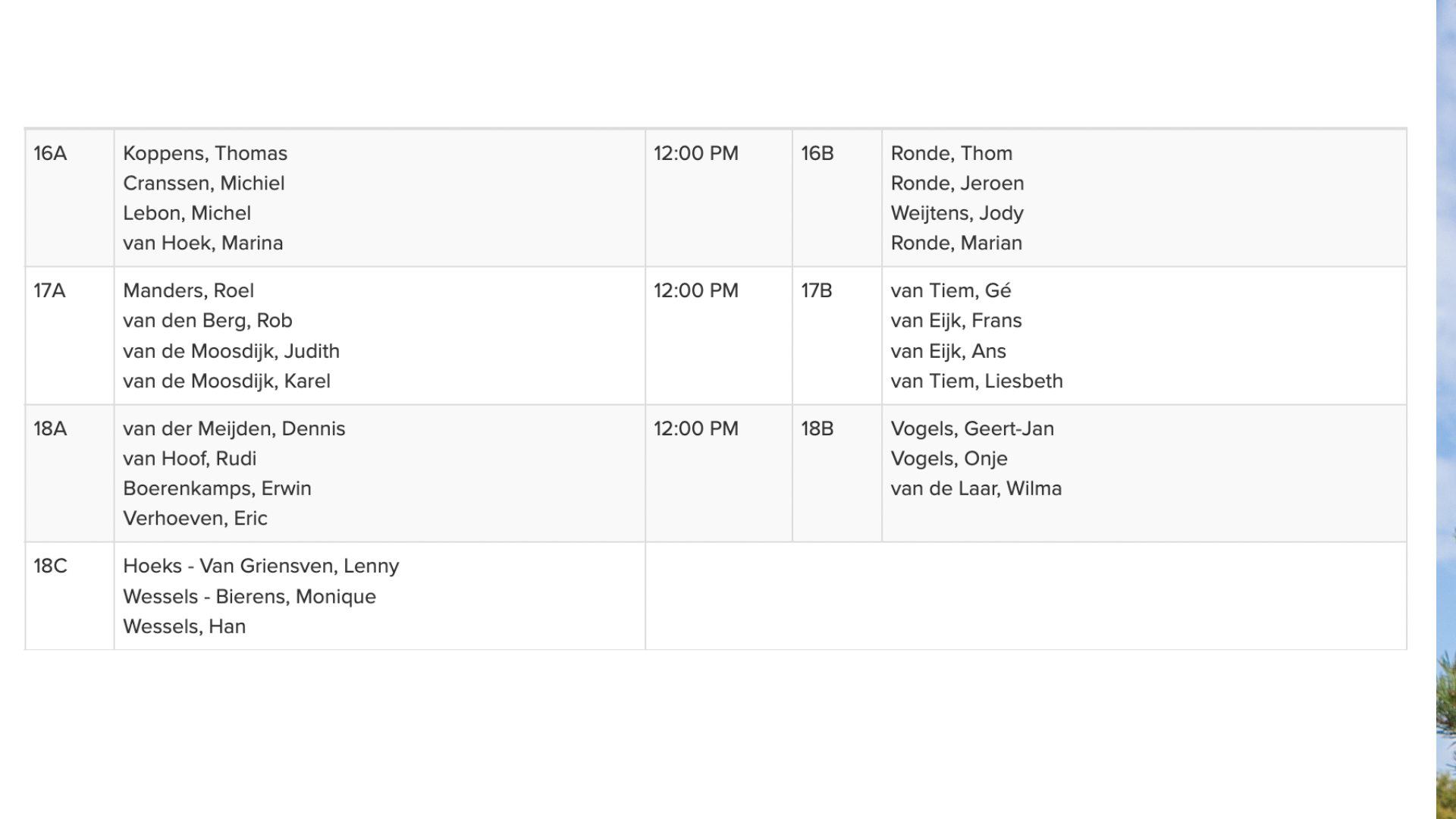Click the 18B flight label

[x=817, y=428]
